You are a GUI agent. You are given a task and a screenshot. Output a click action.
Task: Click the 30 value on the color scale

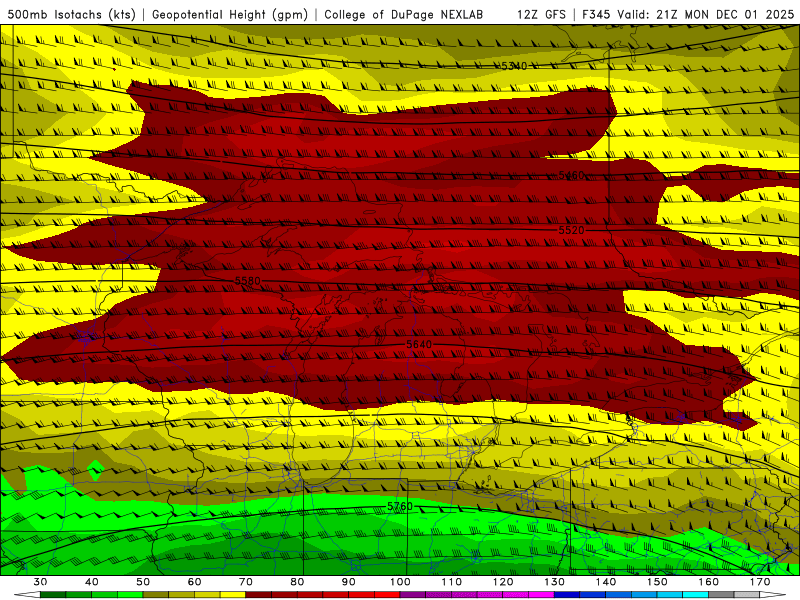point(40,582)
